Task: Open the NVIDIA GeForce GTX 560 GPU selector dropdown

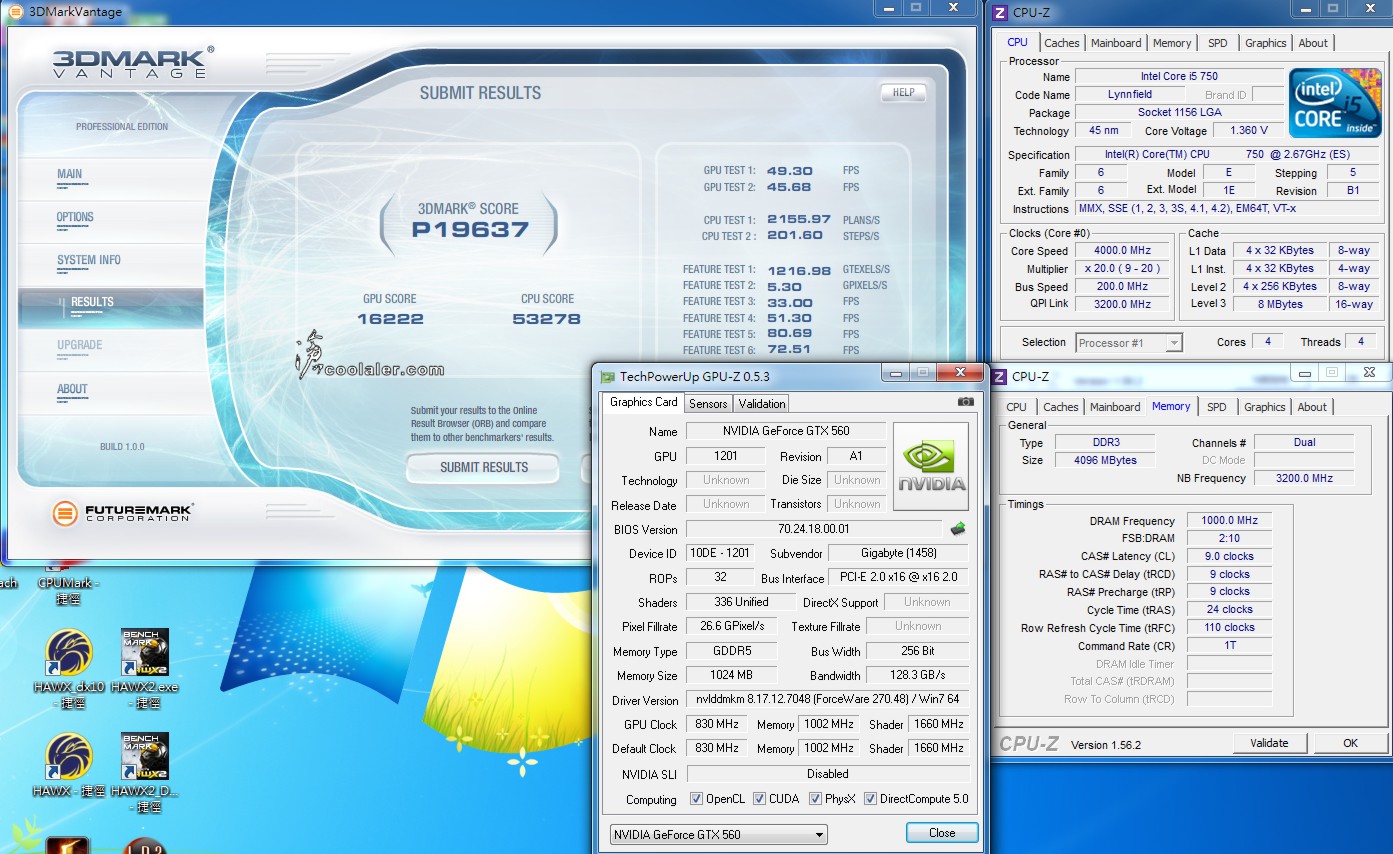Action: pyautogui.click(x=718, y=834)
